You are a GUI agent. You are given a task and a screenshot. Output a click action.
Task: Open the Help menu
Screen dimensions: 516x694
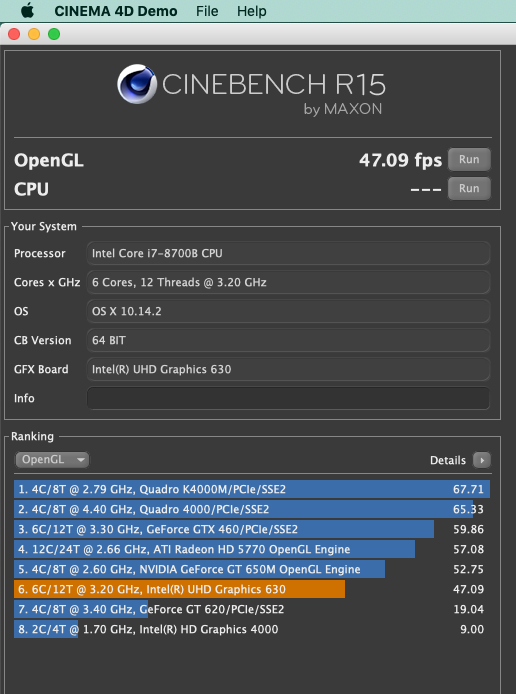click(x=251, y=11)
